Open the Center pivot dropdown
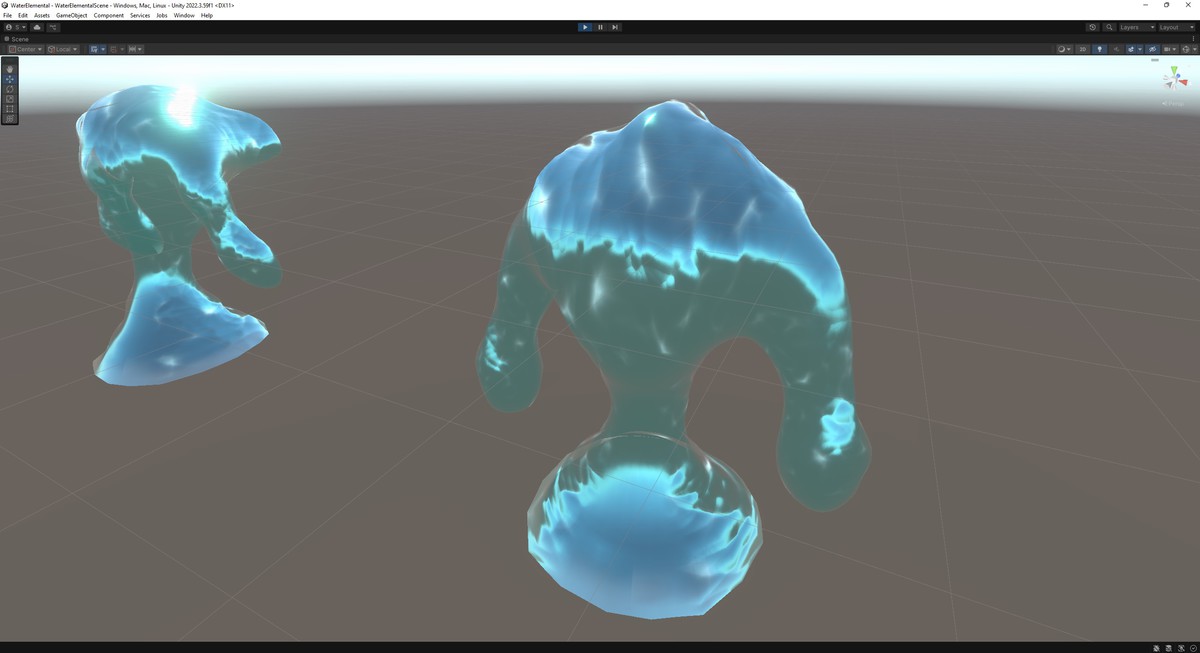 (26, 49)
